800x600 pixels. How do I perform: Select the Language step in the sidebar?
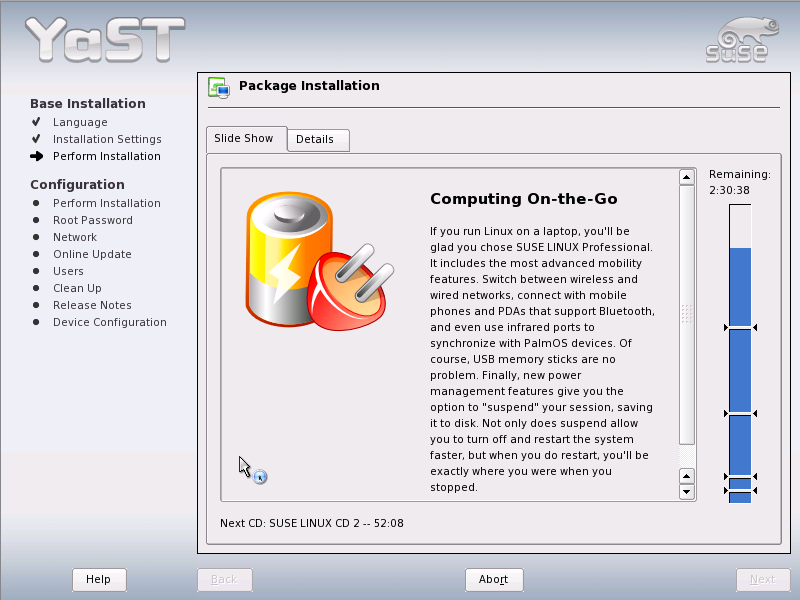80,122
